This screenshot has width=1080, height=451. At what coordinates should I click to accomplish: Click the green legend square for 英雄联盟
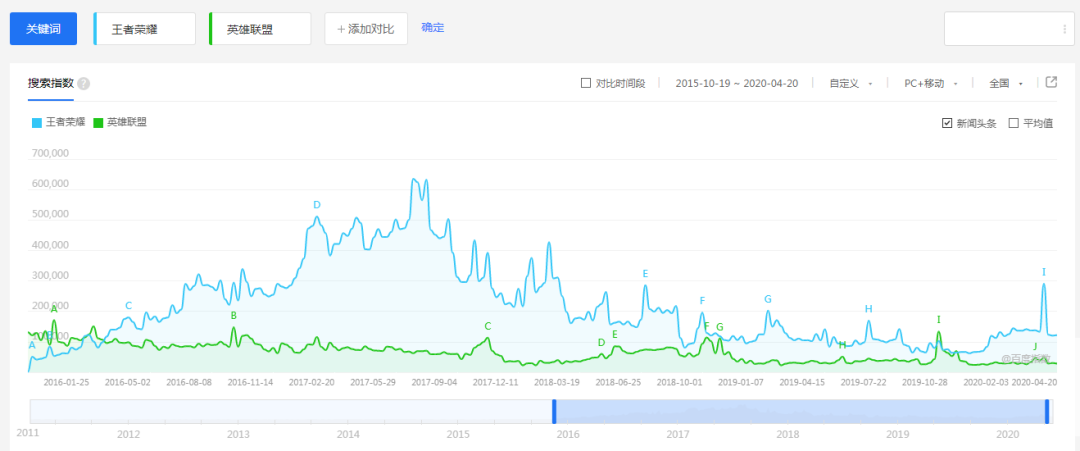(98, 123)
